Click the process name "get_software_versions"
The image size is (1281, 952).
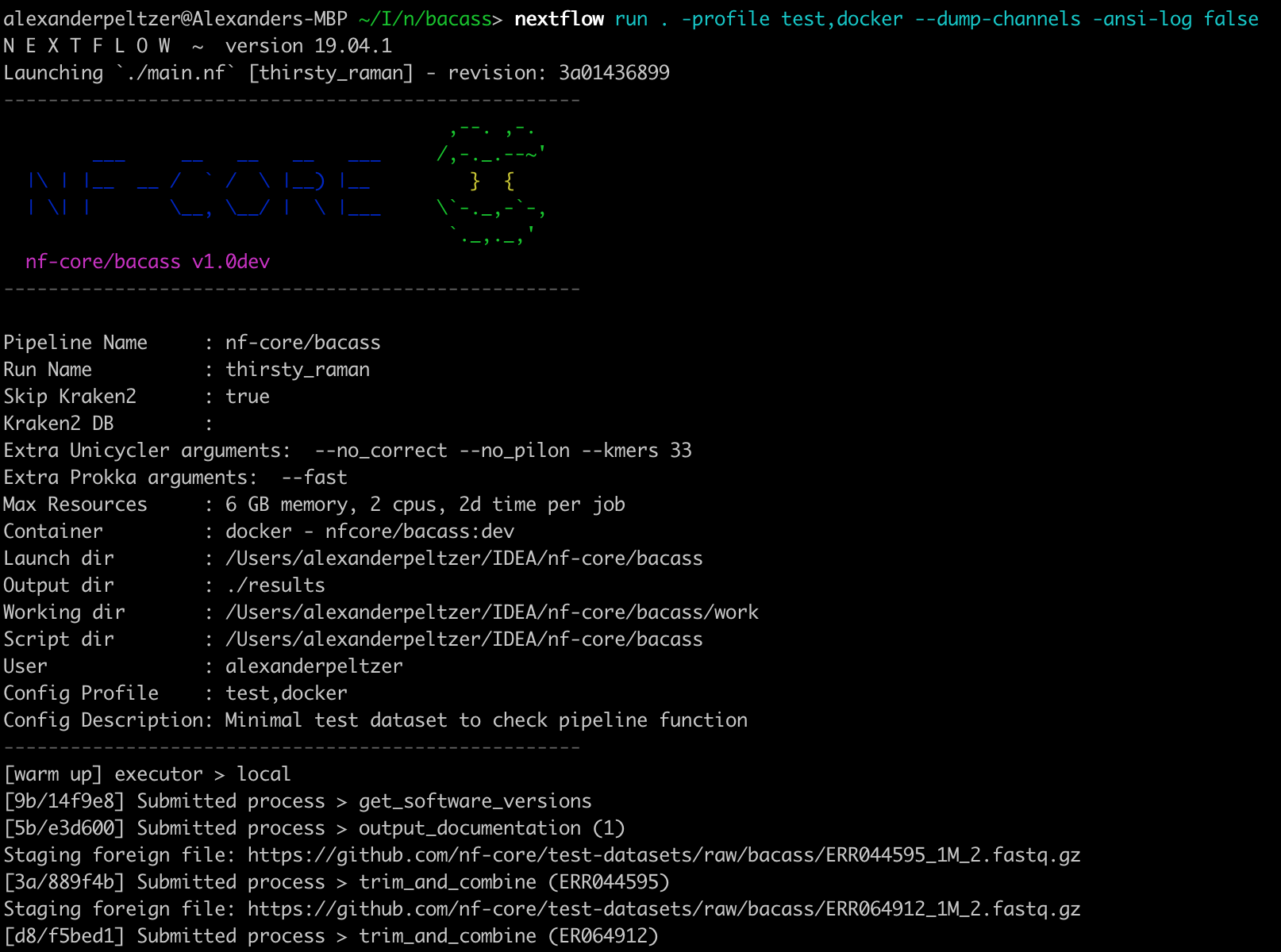[x=475, y=801]
